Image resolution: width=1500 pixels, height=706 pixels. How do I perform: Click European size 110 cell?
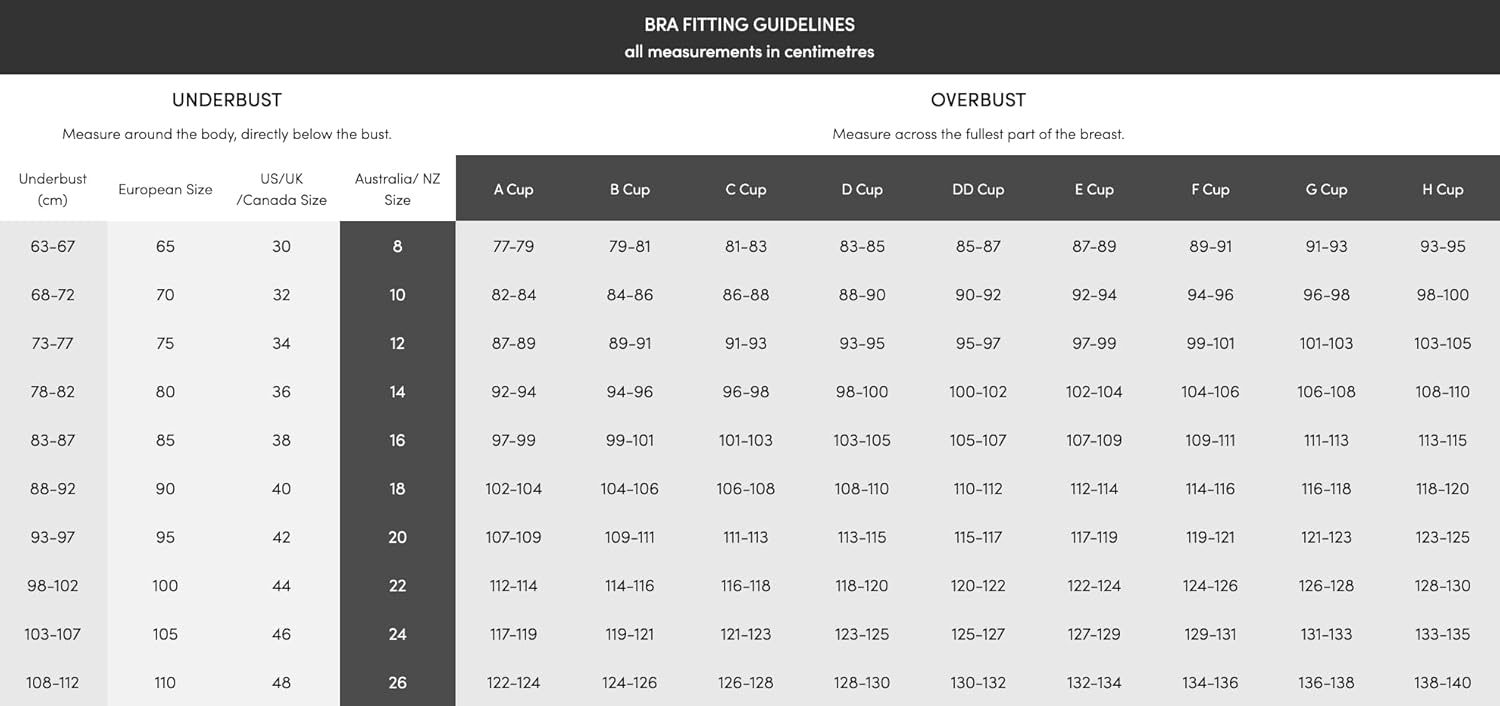(165, 682)
